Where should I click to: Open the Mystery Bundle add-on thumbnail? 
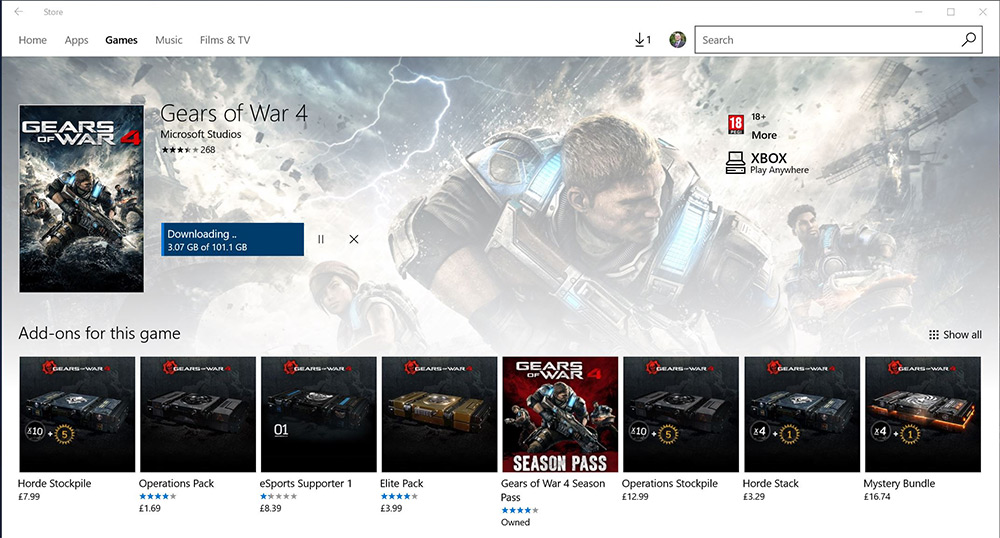tap(923, 414)
